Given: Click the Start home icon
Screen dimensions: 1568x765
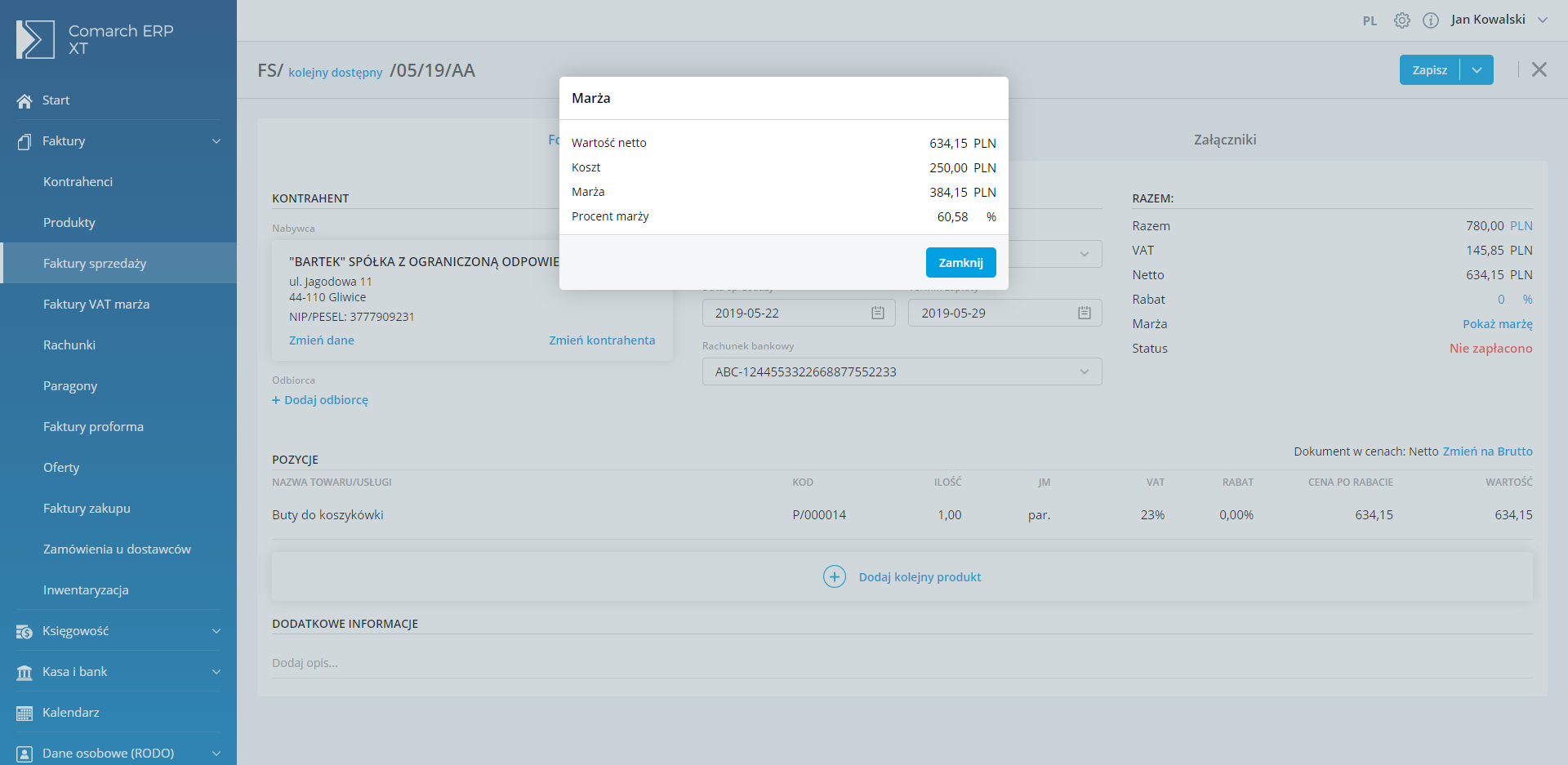Looking at the screenshot, I should (x=24, y=100).
